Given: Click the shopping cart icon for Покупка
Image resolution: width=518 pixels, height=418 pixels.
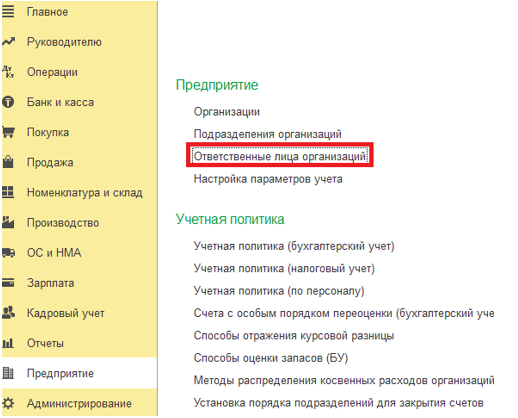Looking at the screenshot, I should click(x=8, y=132).
